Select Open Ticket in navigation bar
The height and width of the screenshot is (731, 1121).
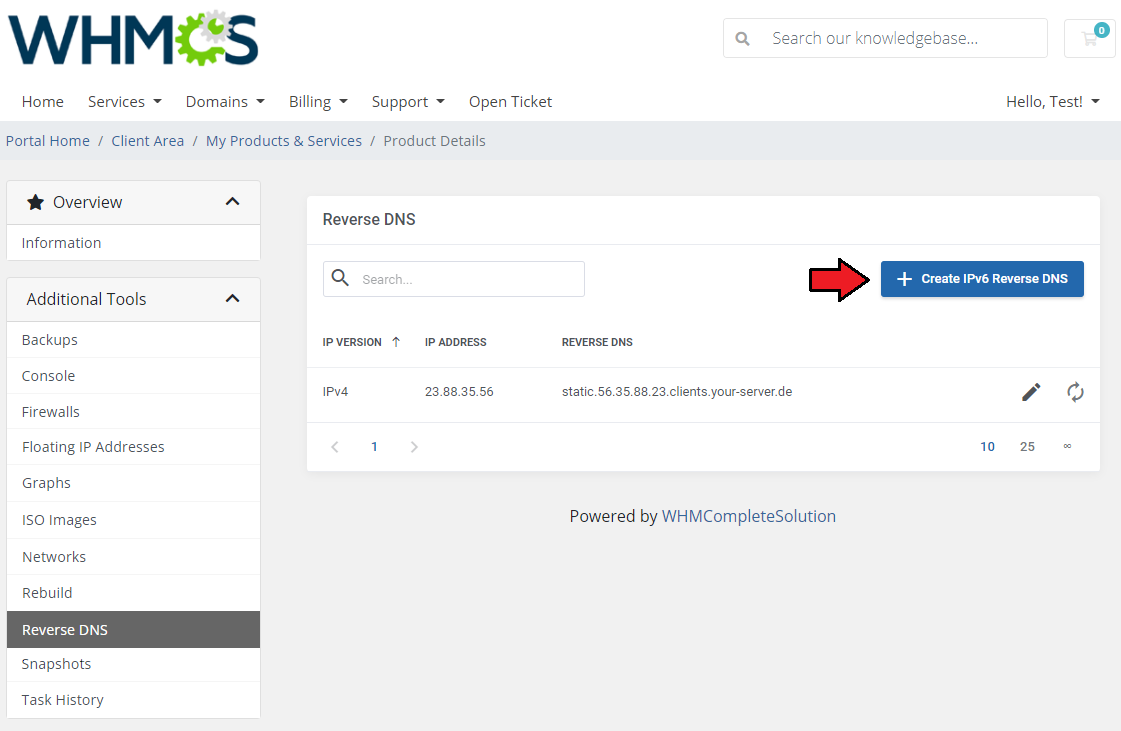point(510,102)
